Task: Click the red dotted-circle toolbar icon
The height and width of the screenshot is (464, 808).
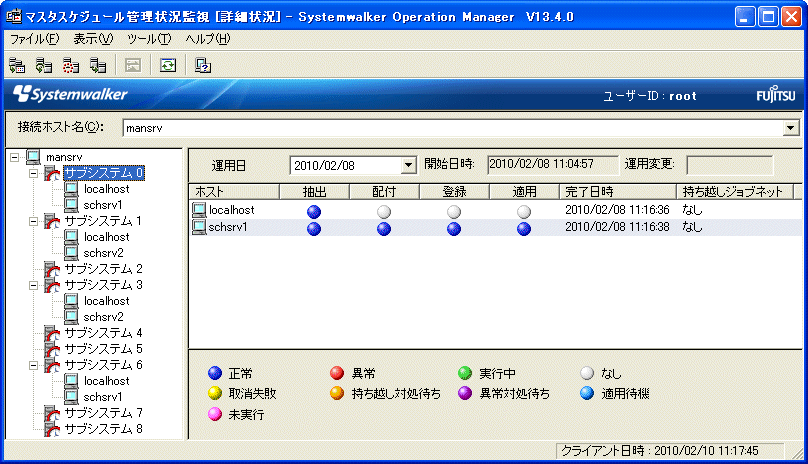Action: 71,65
